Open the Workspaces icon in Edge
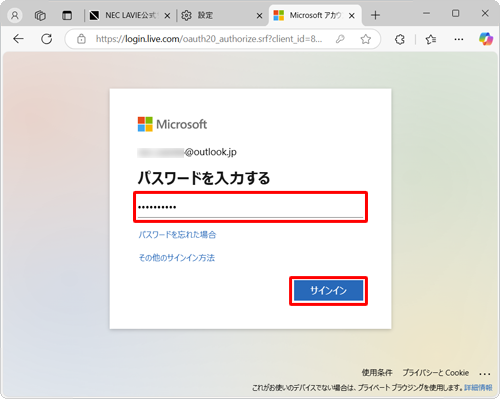Image resolution: width=500 pixels, height=399 pixels. coord(40,15)
